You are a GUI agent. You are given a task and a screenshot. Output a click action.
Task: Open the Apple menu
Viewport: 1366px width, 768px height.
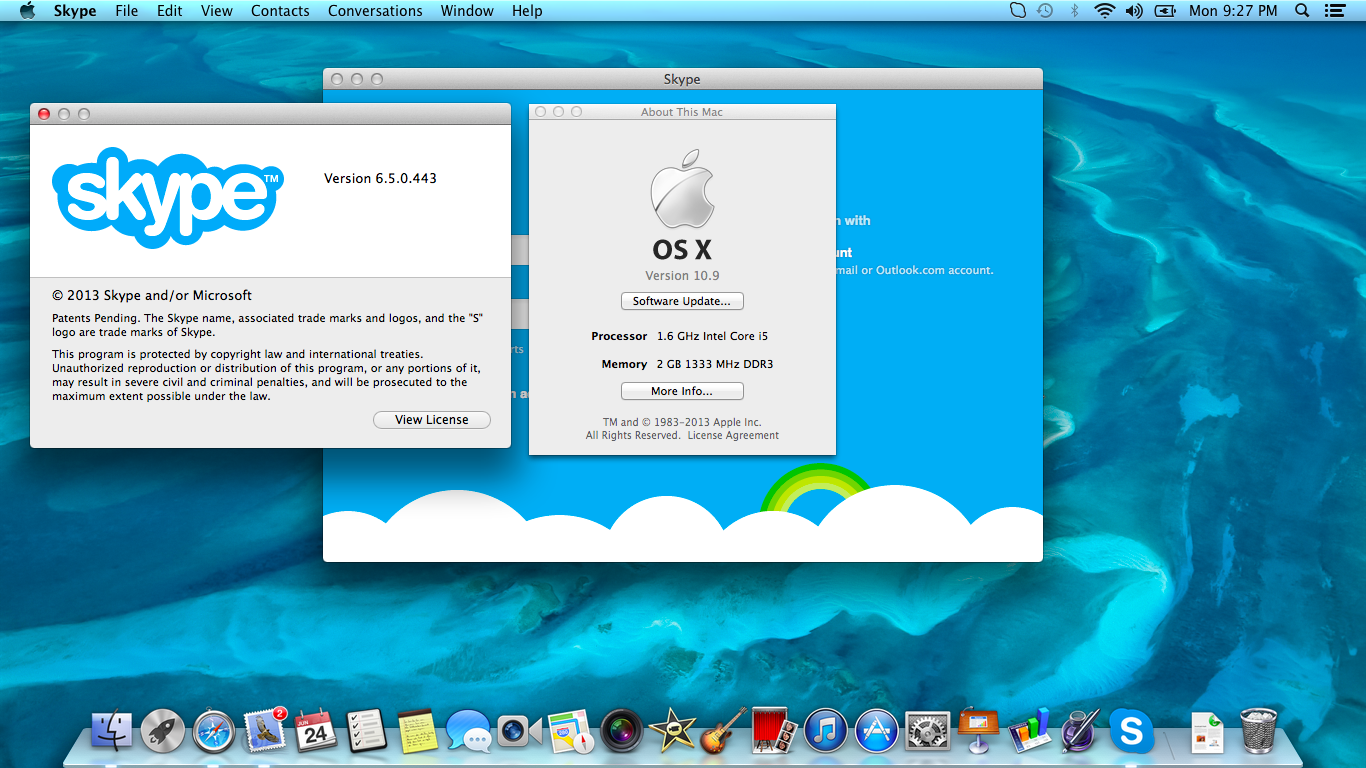pyautogui.click(x=27, y=11)
